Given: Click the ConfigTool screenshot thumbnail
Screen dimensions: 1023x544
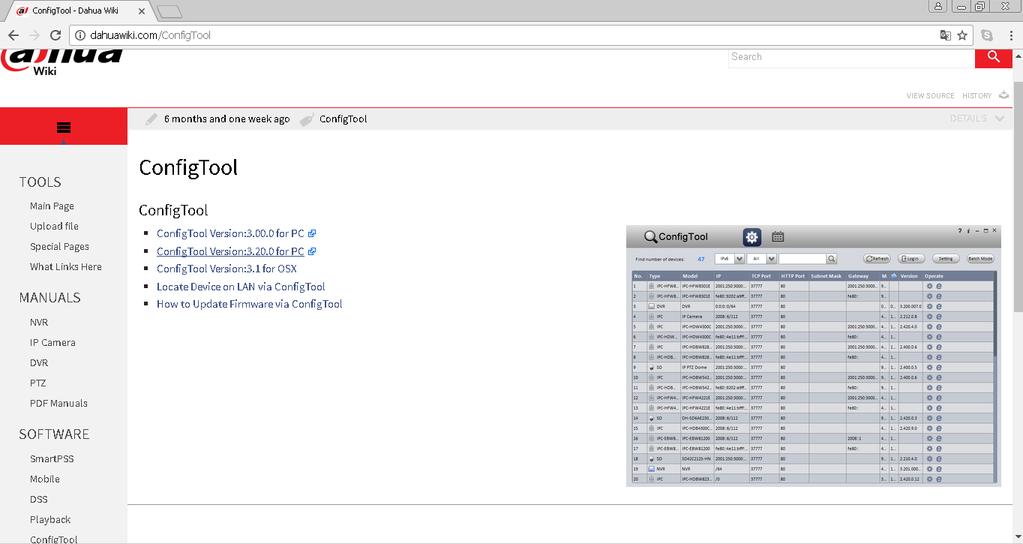Looking at the screenshot, I should tap(813, 355).
